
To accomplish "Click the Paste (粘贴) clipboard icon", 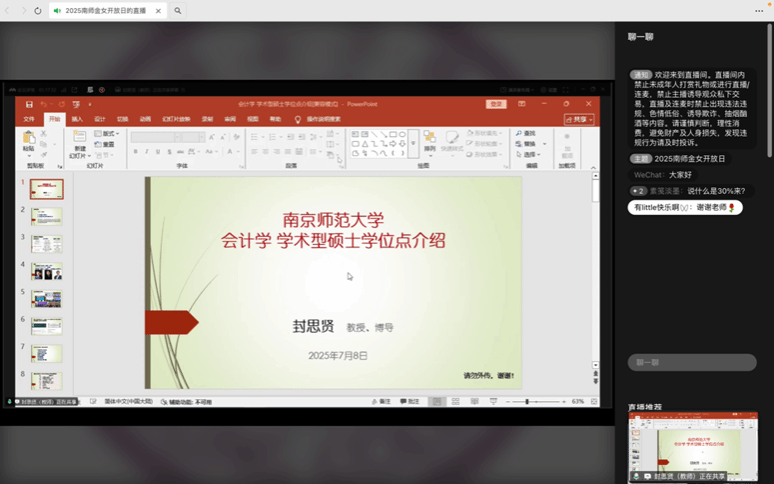I will click(28, 138).
